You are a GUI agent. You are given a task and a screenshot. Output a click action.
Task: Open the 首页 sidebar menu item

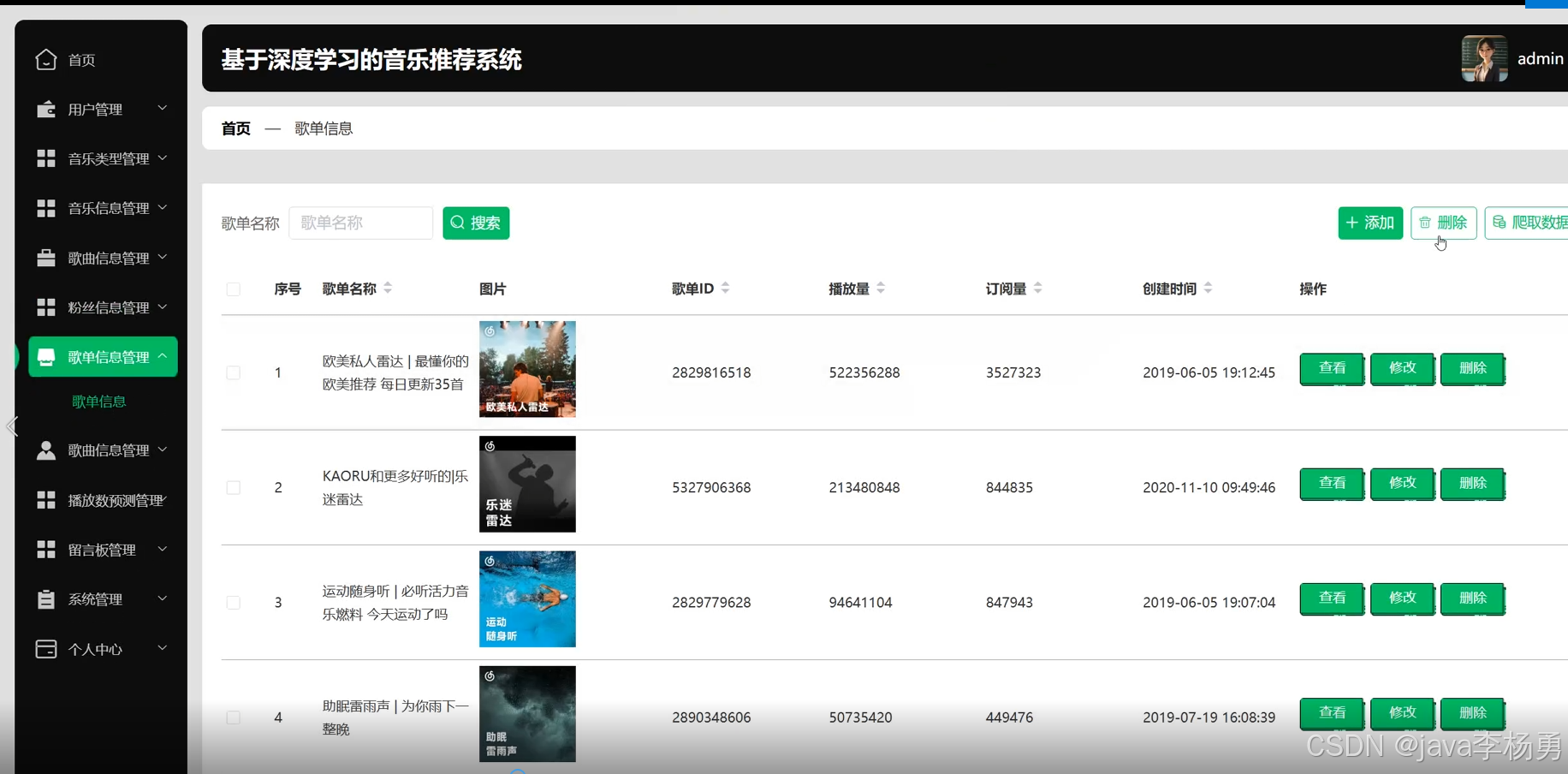[x=103, y=59]
